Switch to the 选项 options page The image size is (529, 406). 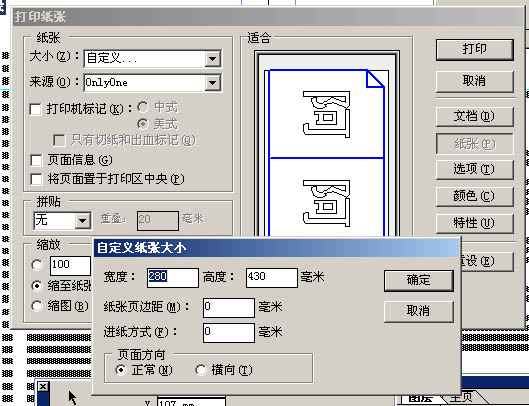coord(475,169)
